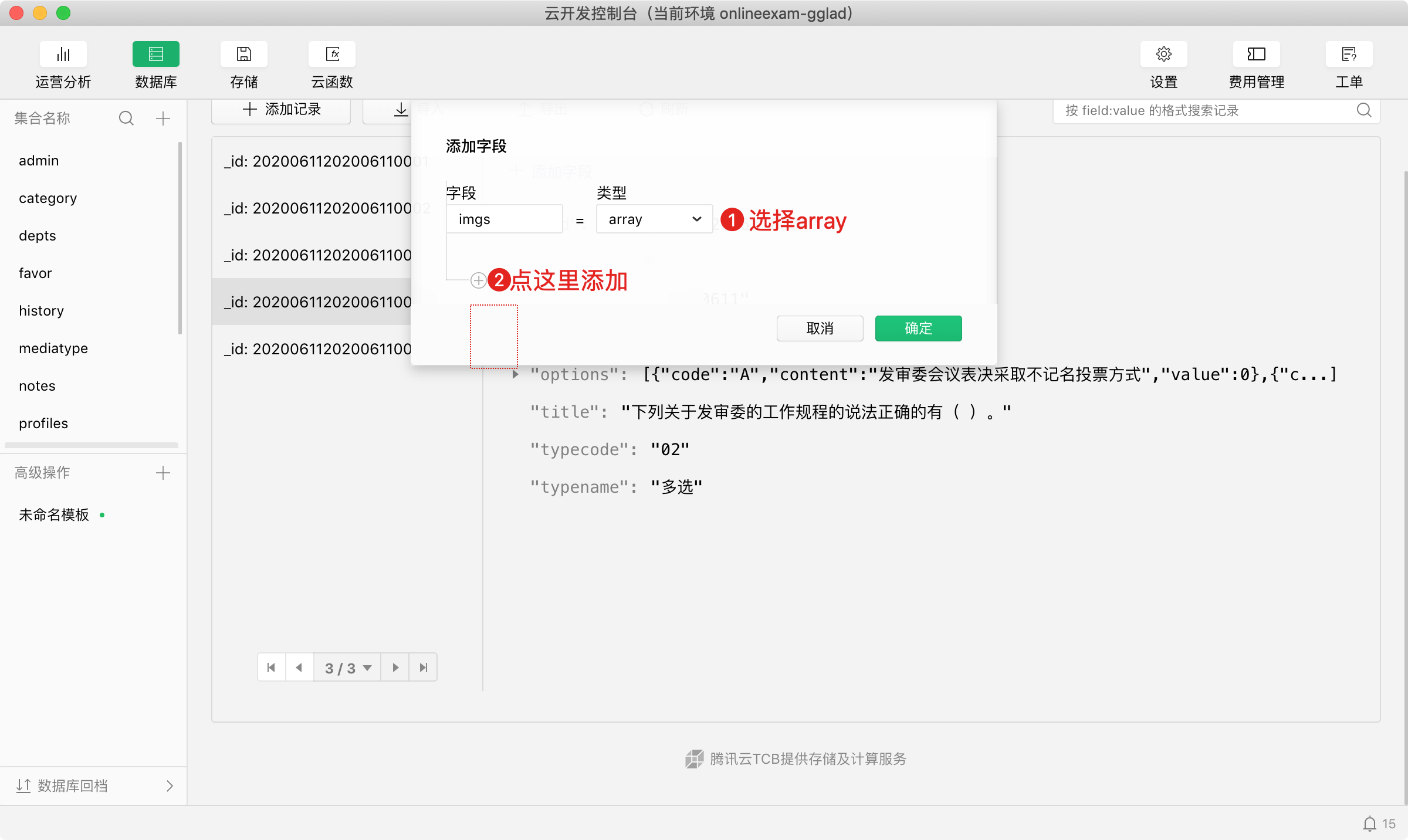Screen dimensions: 1408x840
Task: Open the 存储 storage icon
Action: pos(243,55)
